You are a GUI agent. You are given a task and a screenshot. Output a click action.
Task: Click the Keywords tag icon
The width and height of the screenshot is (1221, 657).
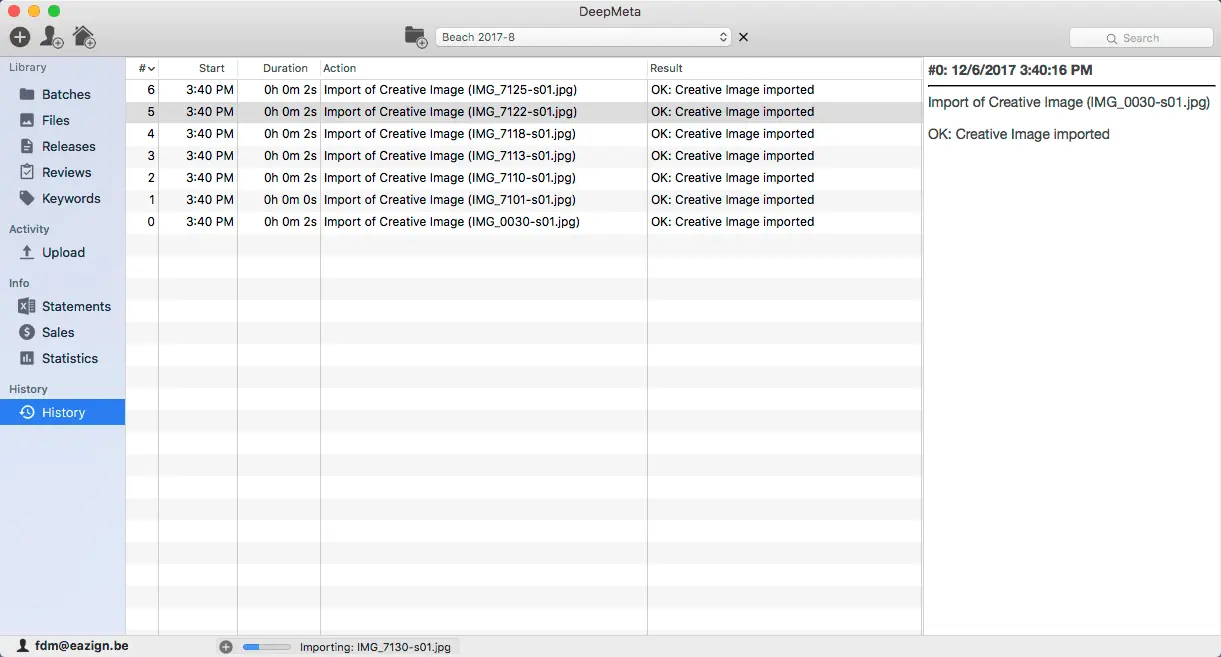tap(27, 198)
